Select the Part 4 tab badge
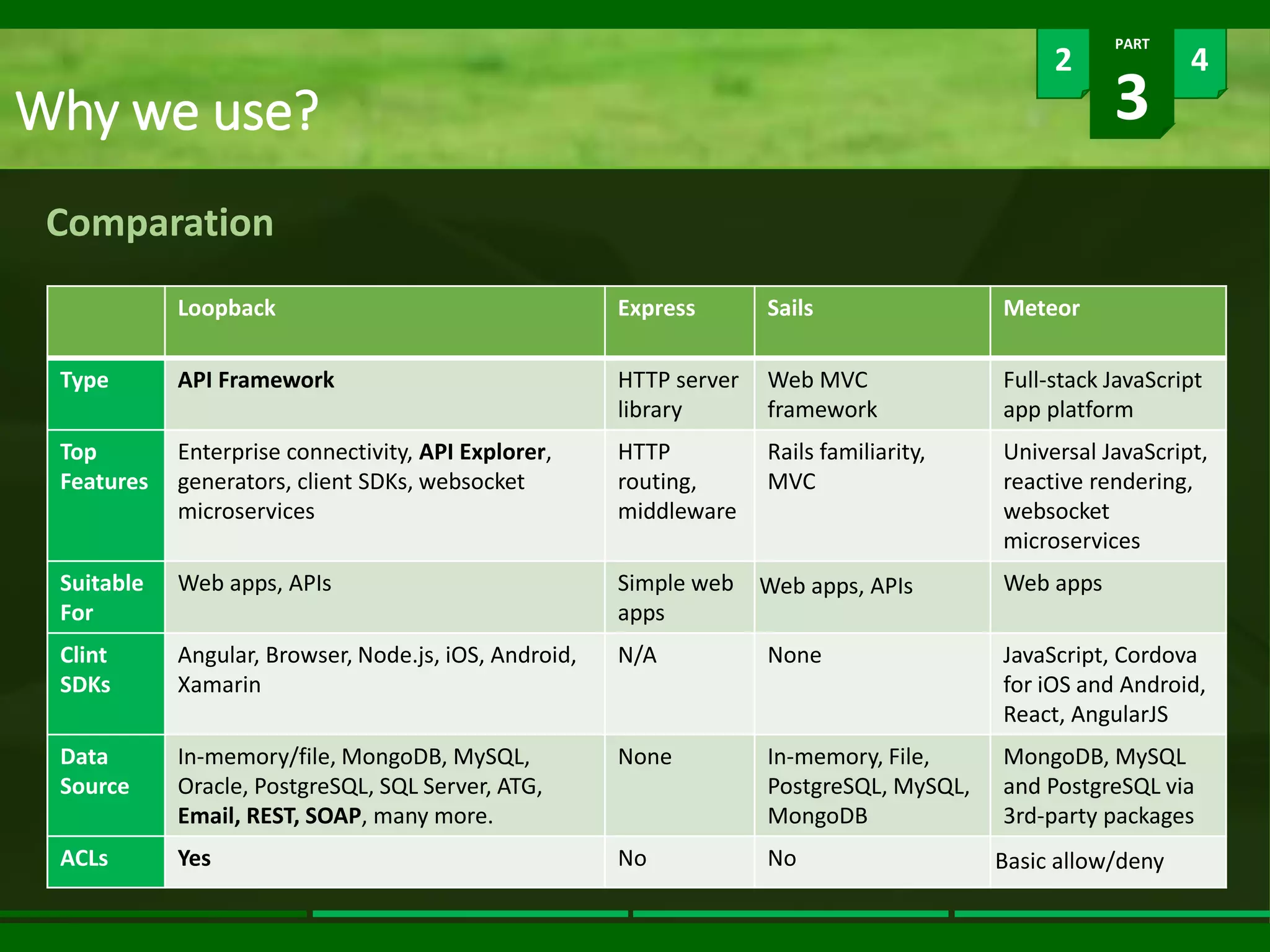Viewport: 1270px width, 952px height. pyautogui.click(x=1200, y=63)
